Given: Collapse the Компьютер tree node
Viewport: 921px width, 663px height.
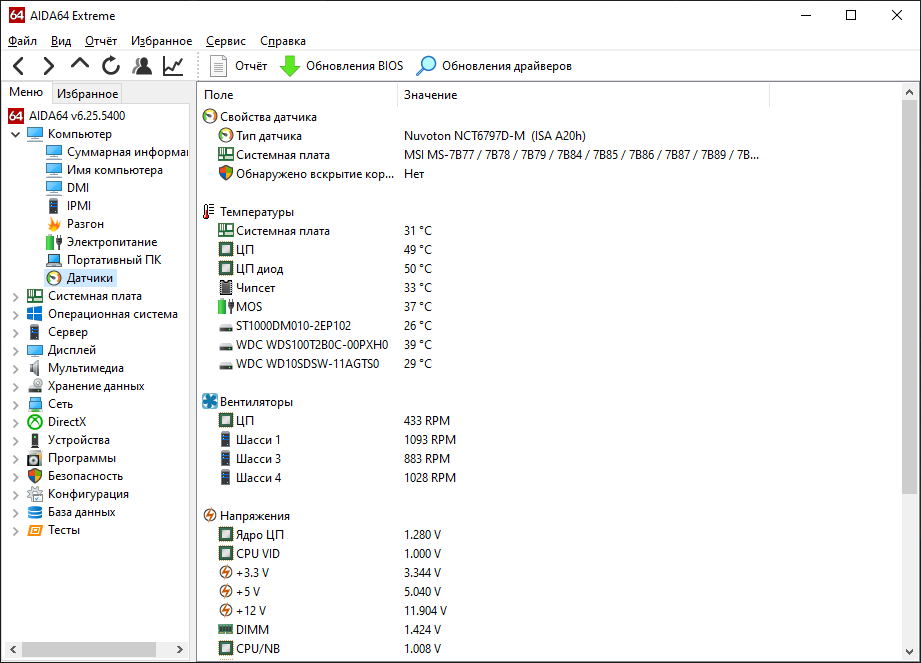Looking at the screenshot, I should coord(16,134).
